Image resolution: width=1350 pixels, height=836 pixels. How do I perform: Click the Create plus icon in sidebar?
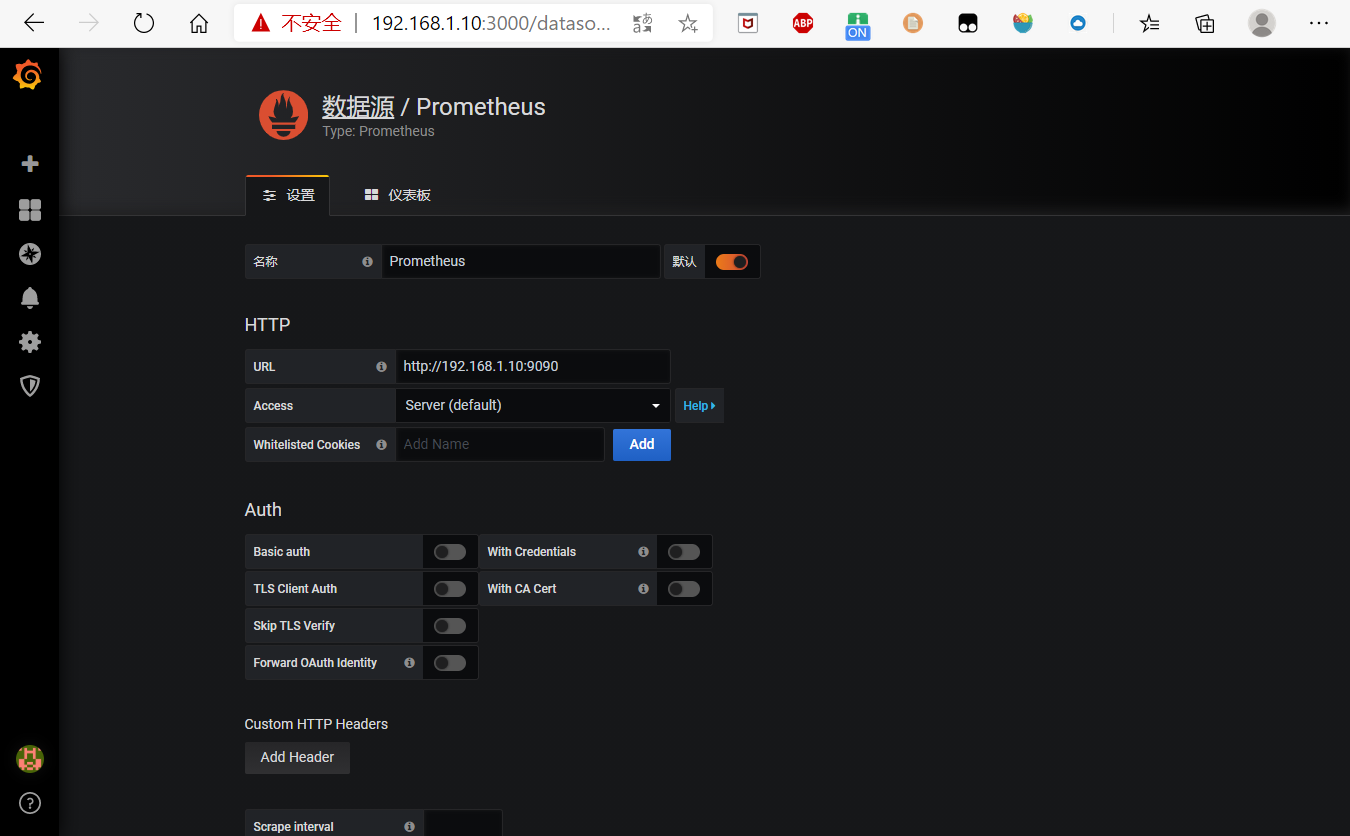[x=30, y=164]
